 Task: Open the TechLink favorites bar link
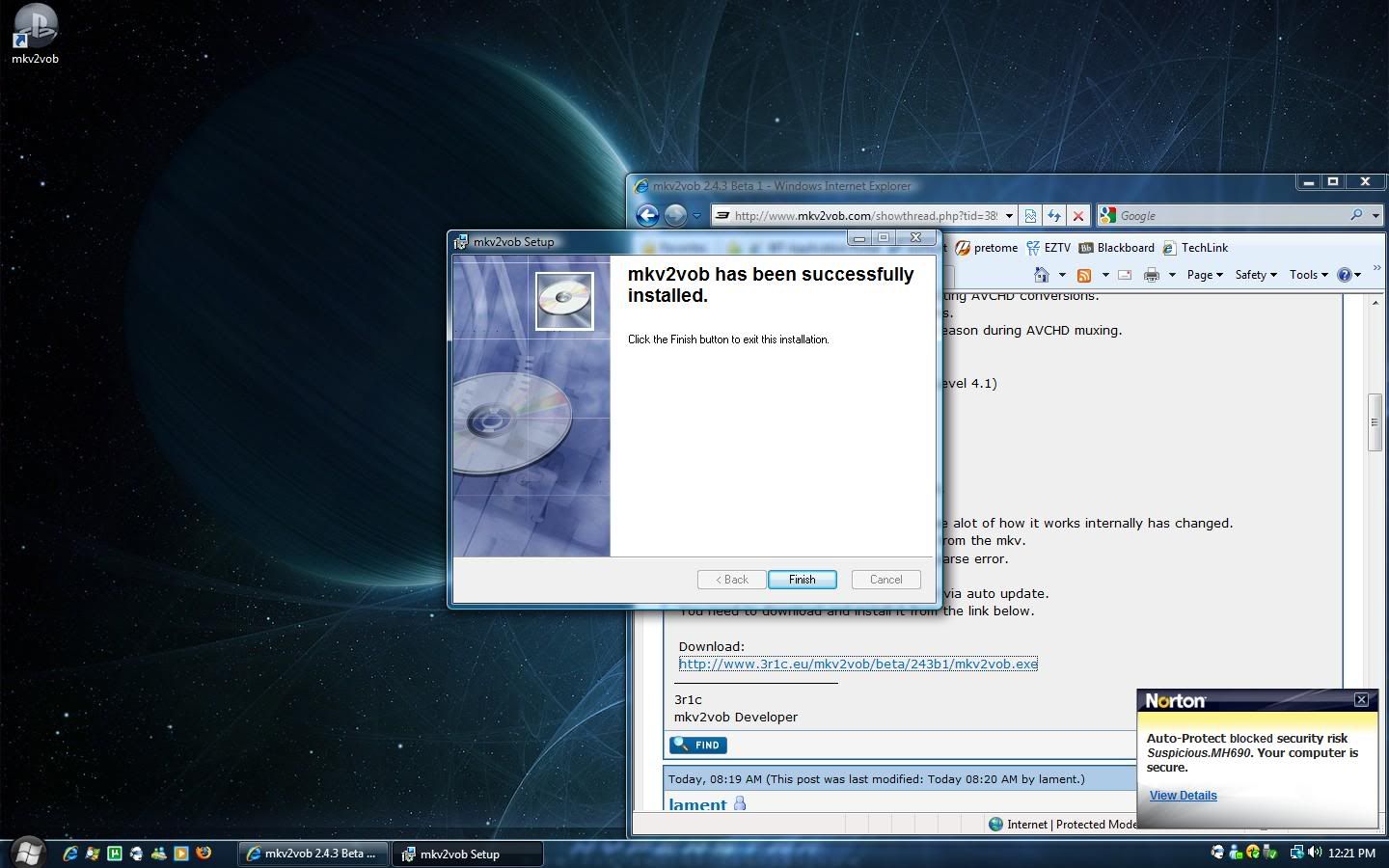pyautogui.click(x=1195, y=248)
